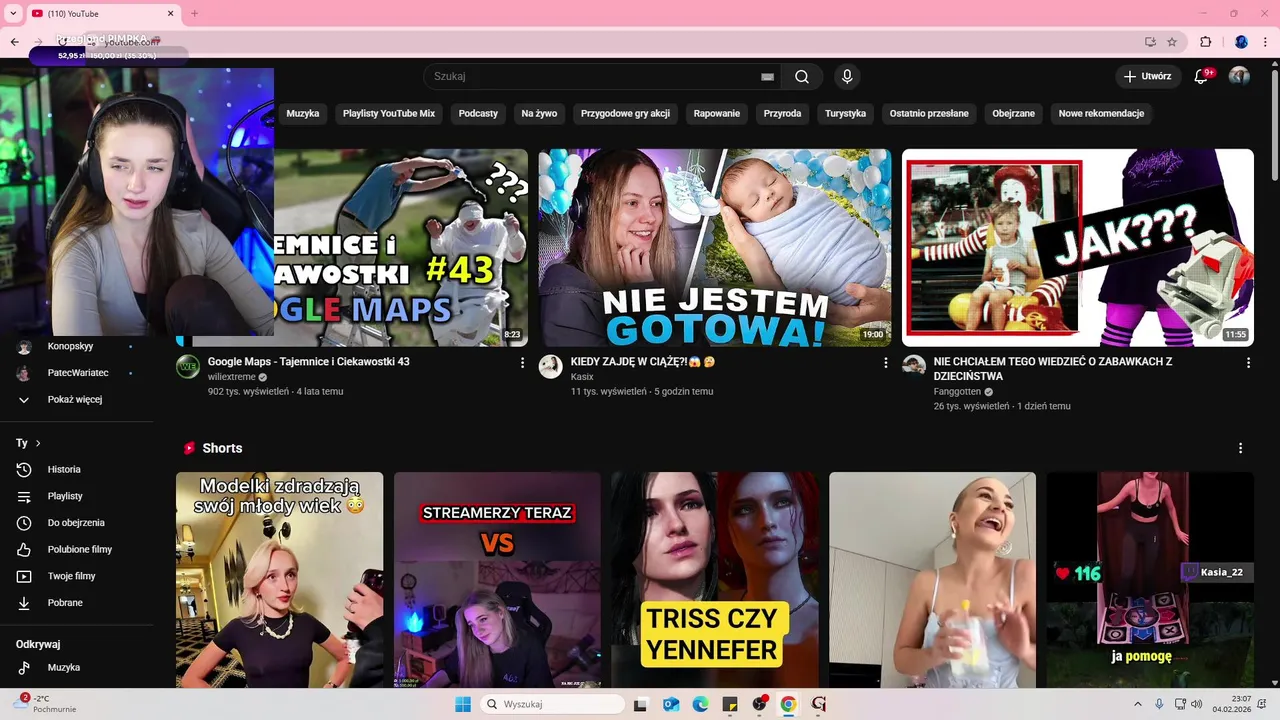
Task: Open the Modelki zdradzają swój młody wiek short
Action: point(280,580)
